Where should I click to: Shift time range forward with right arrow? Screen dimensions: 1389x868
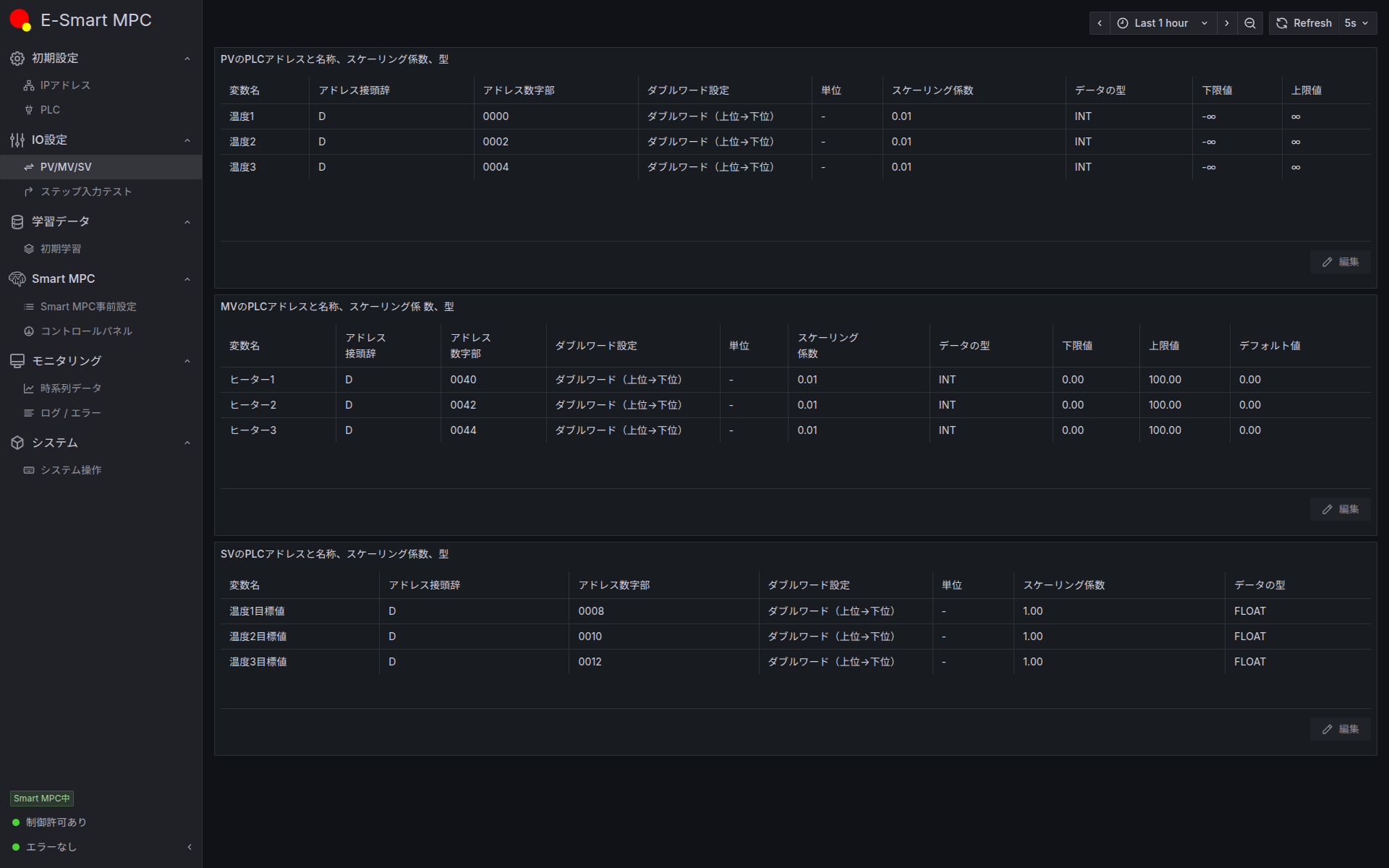tap(1227, 23)
